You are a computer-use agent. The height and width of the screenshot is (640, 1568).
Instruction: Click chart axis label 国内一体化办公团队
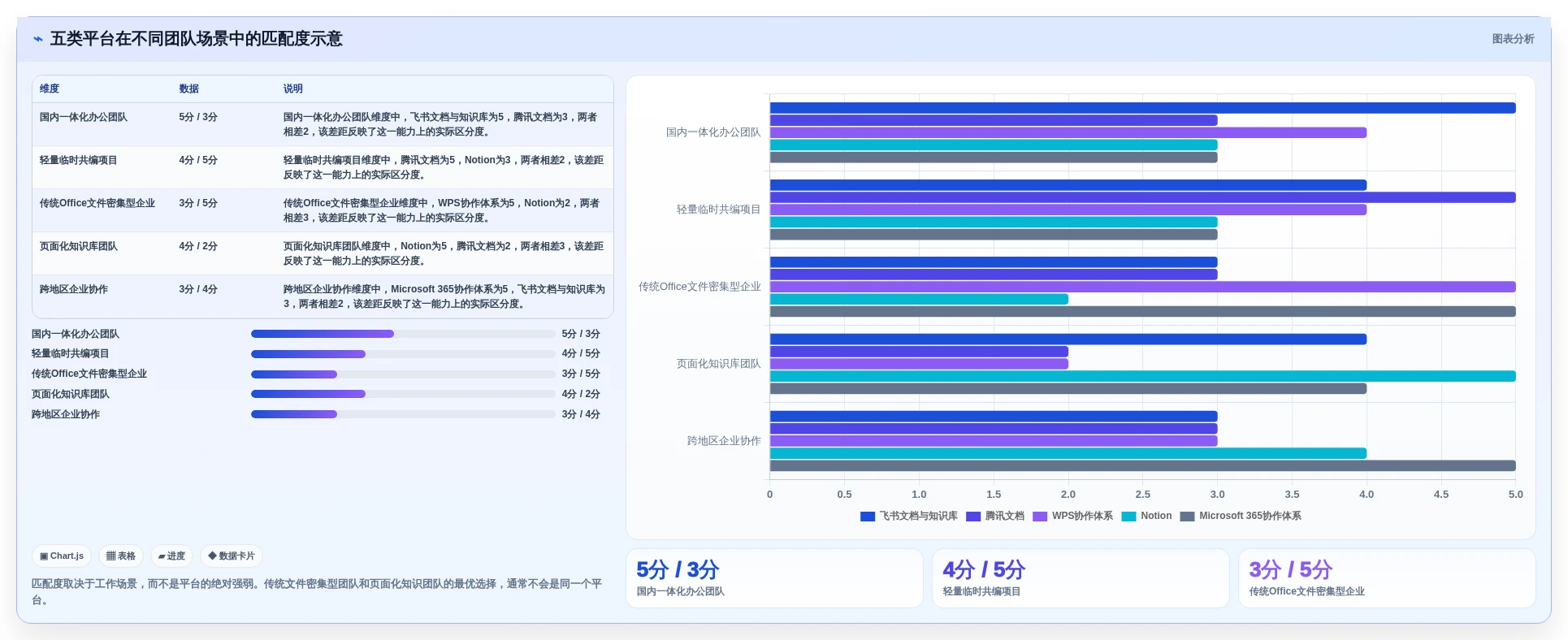pyautogui.click(x=713, y=132)
